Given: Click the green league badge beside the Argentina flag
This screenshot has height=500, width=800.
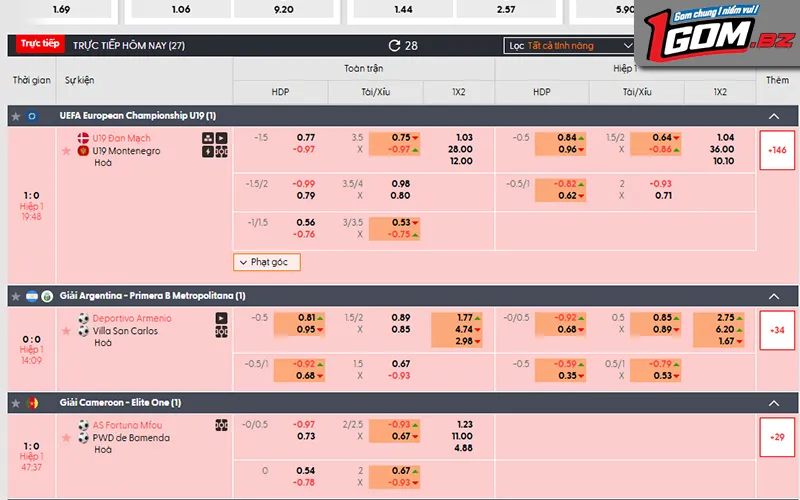Looking at the screenshot, I should point(47,296).
